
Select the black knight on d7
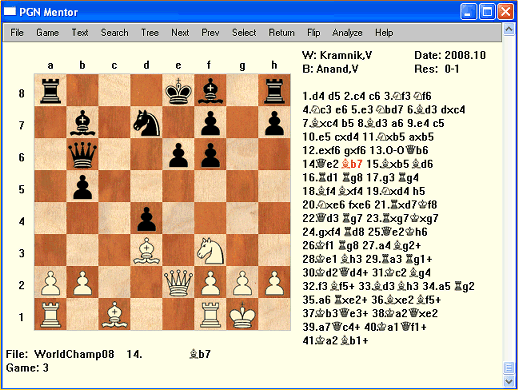[x=146, y=122]
